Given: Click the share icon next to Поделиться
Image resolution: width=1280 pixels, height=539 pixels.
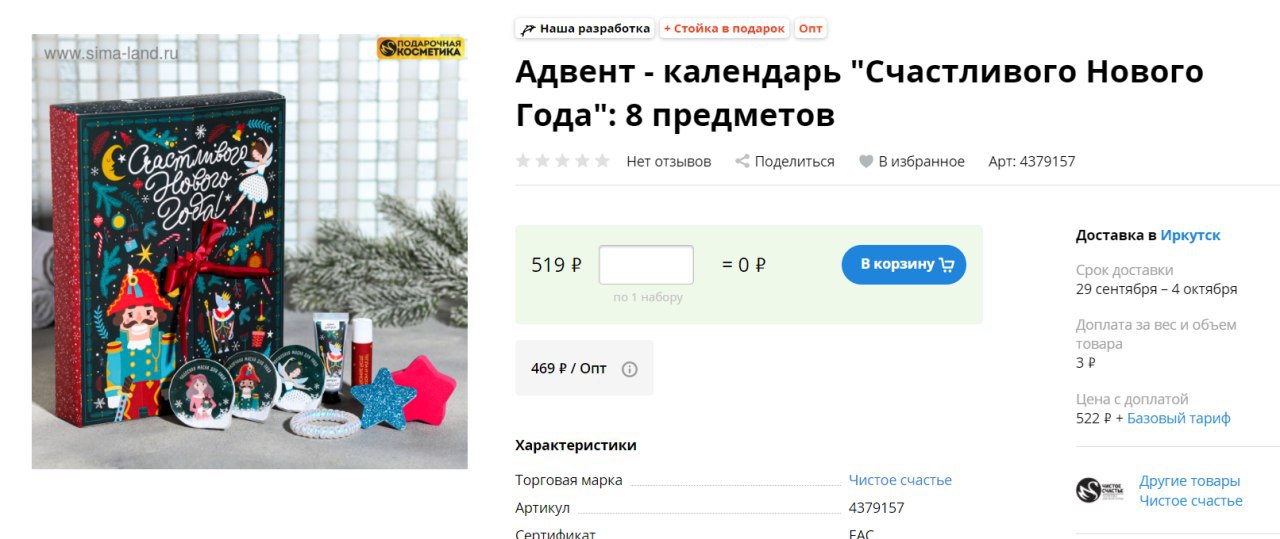Looking at the screenshot, I should (x=742, y=161).
